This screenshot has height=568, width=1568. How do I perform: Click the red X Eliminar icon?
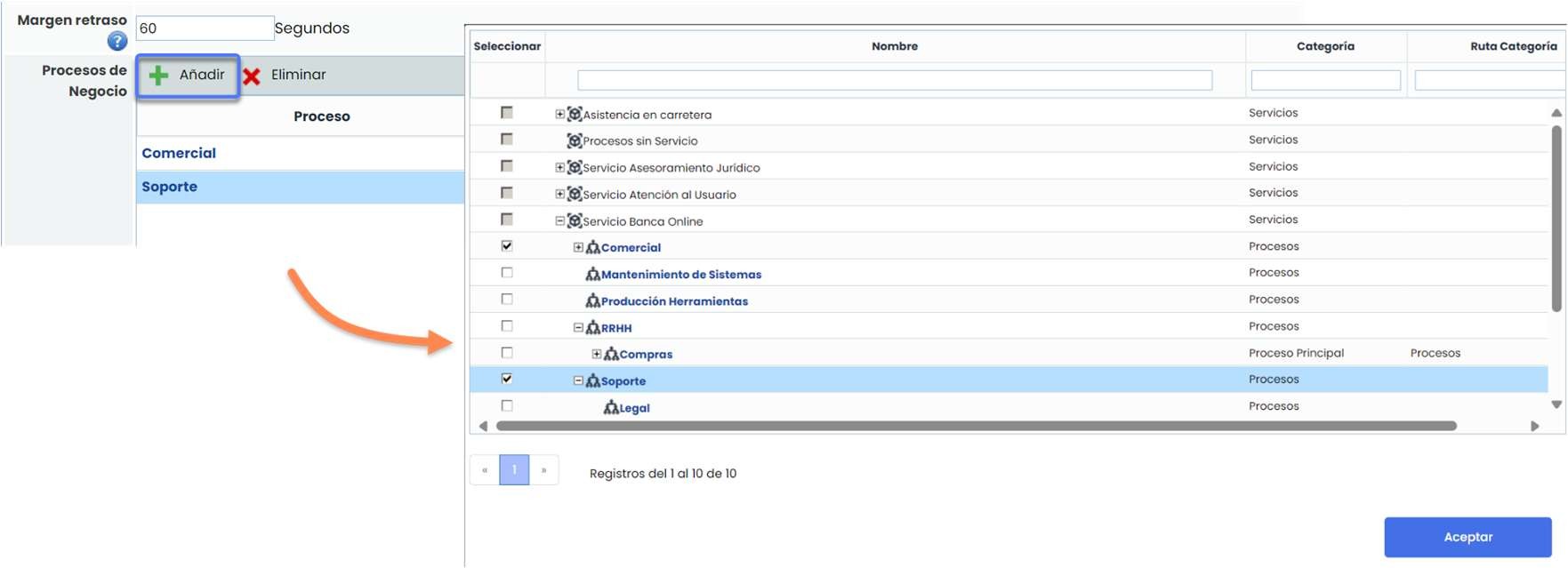pyautogui.click(x=252, y=76)
